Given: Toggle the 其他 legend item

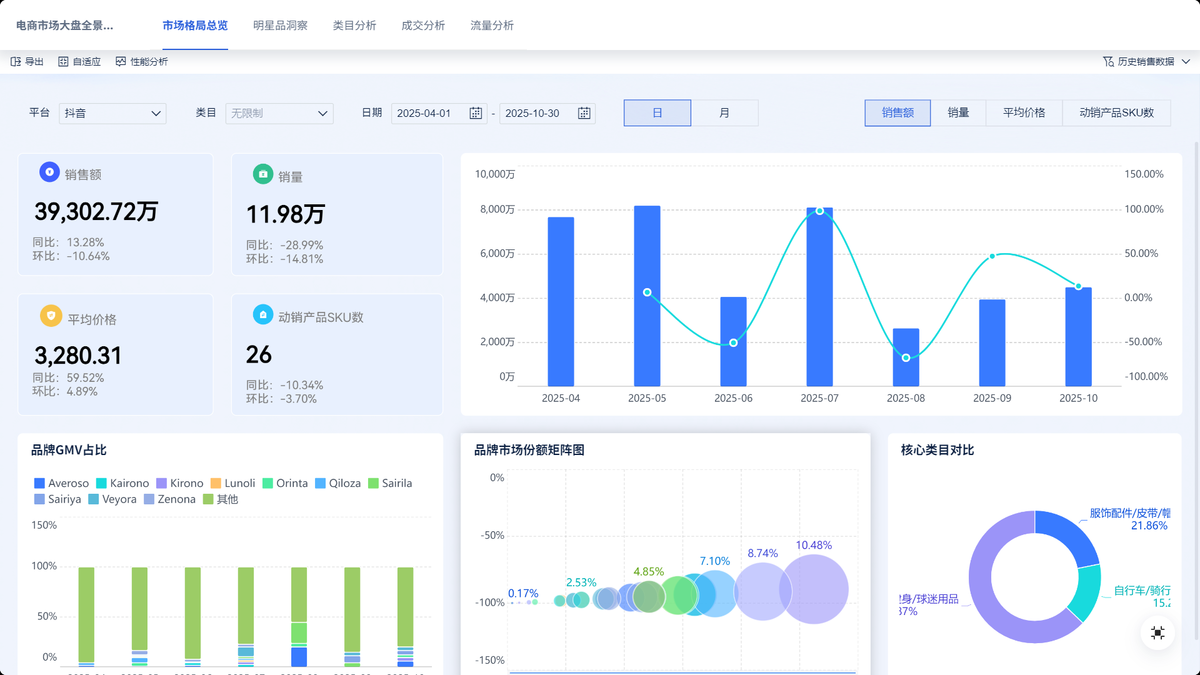Looking at the screenshot, I should [x=221, y=499].
